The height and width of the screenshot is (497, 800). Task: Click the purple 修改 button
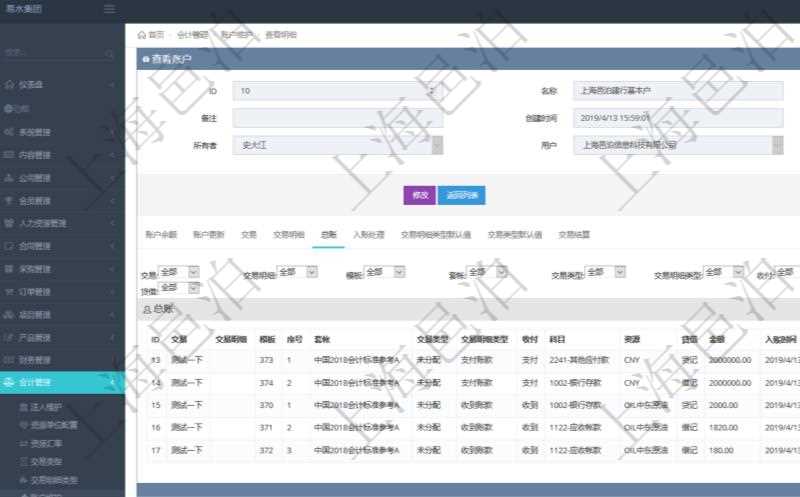[x=420, y=195]
